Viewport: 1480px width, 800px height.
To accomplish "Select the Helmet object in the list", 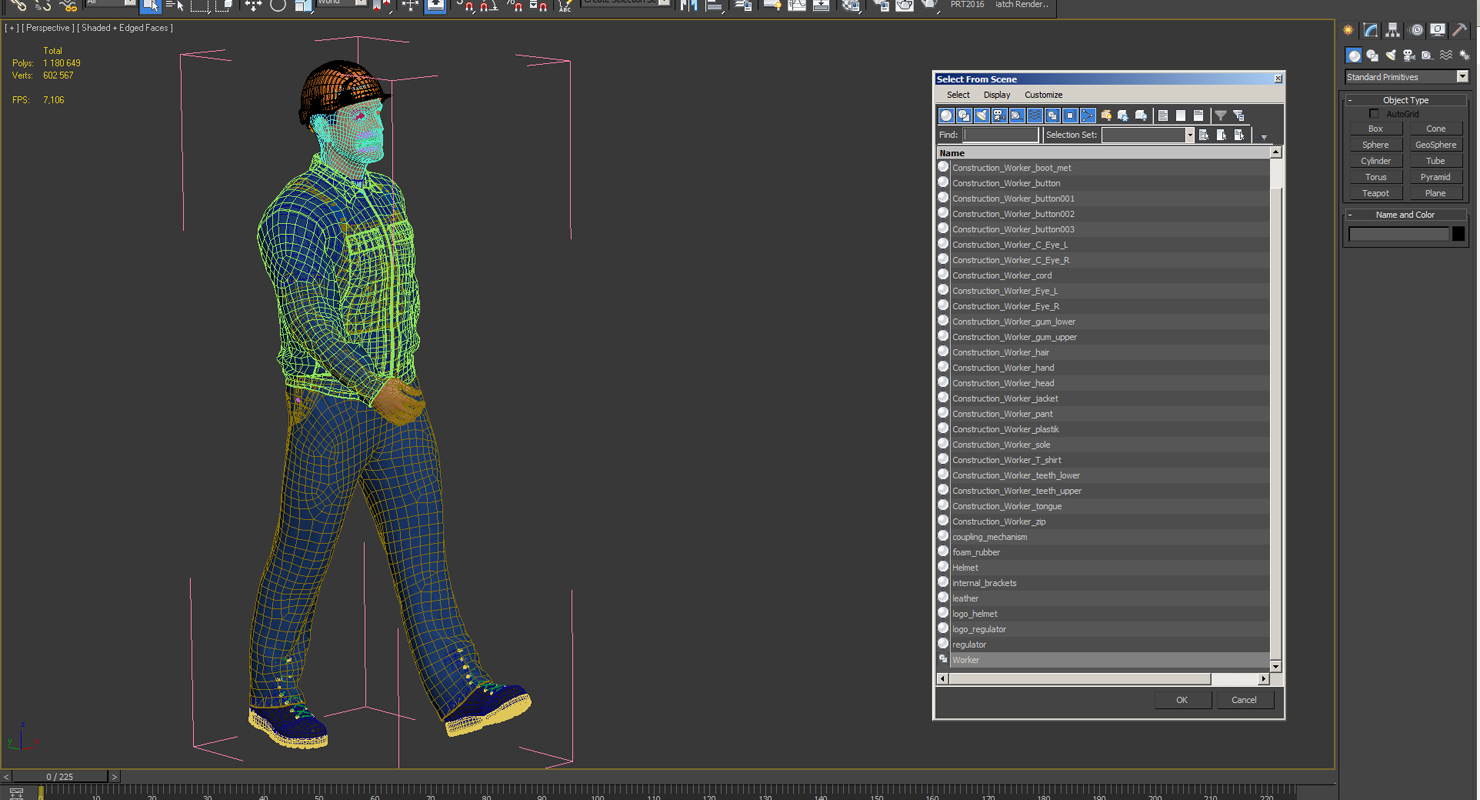I will click(1103, 568).
